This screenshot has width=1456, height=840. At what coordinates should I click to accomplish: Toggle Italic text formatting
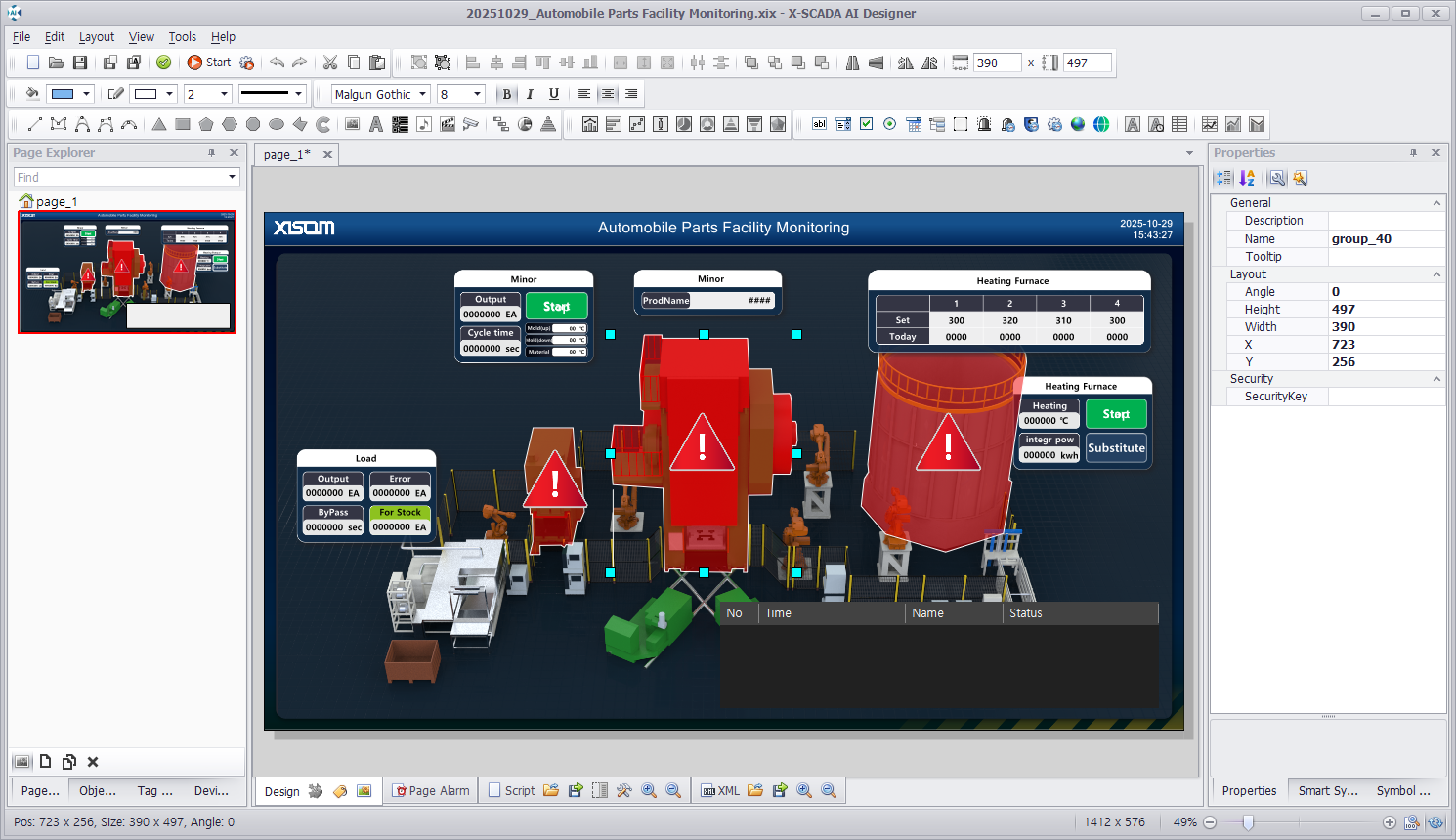click(530, 94)
